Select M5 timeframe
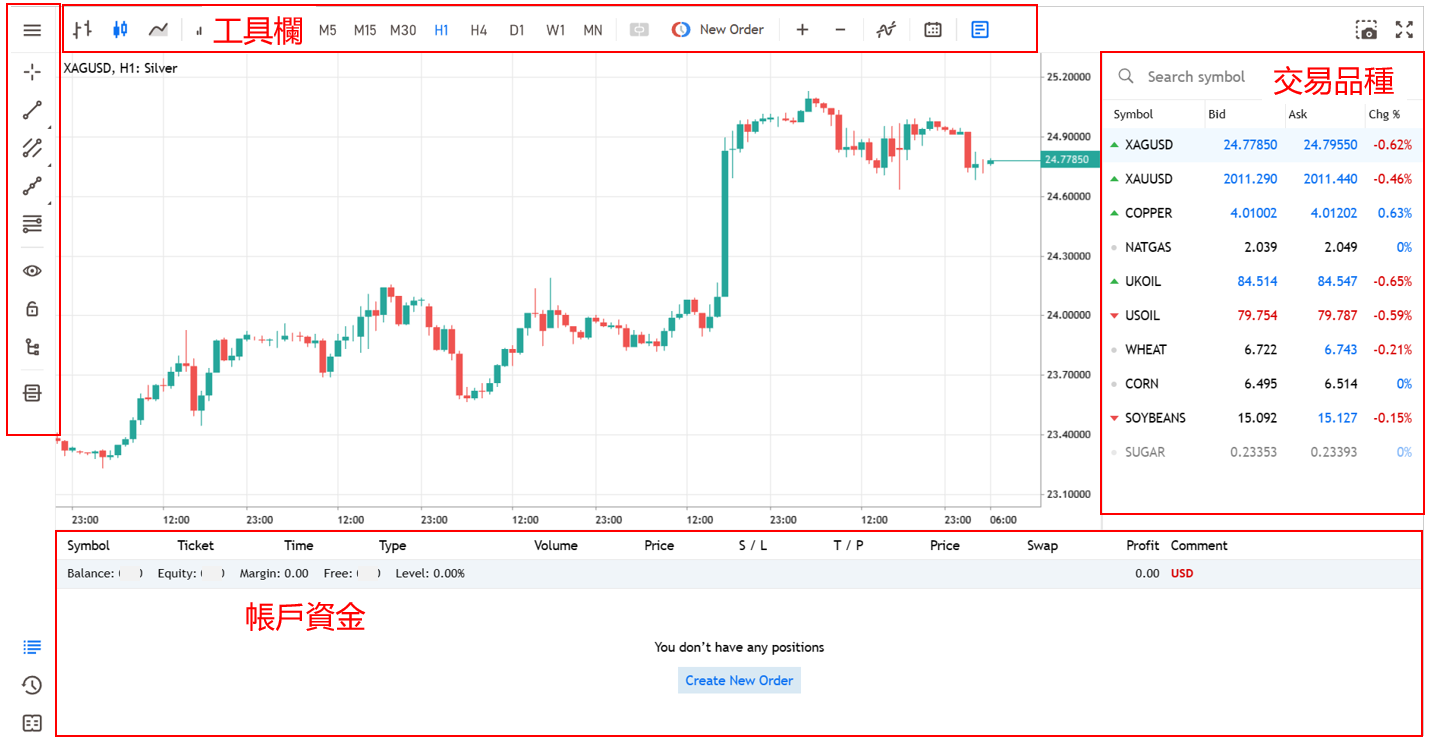Screen dimensions: 1432x746 327,30
